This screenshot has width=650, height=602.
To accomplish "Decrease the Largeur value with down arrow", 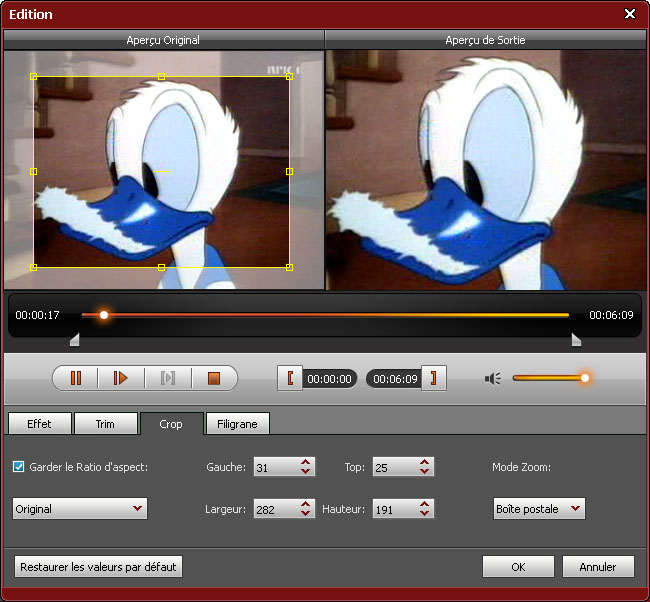I will [x=306, y=513].
